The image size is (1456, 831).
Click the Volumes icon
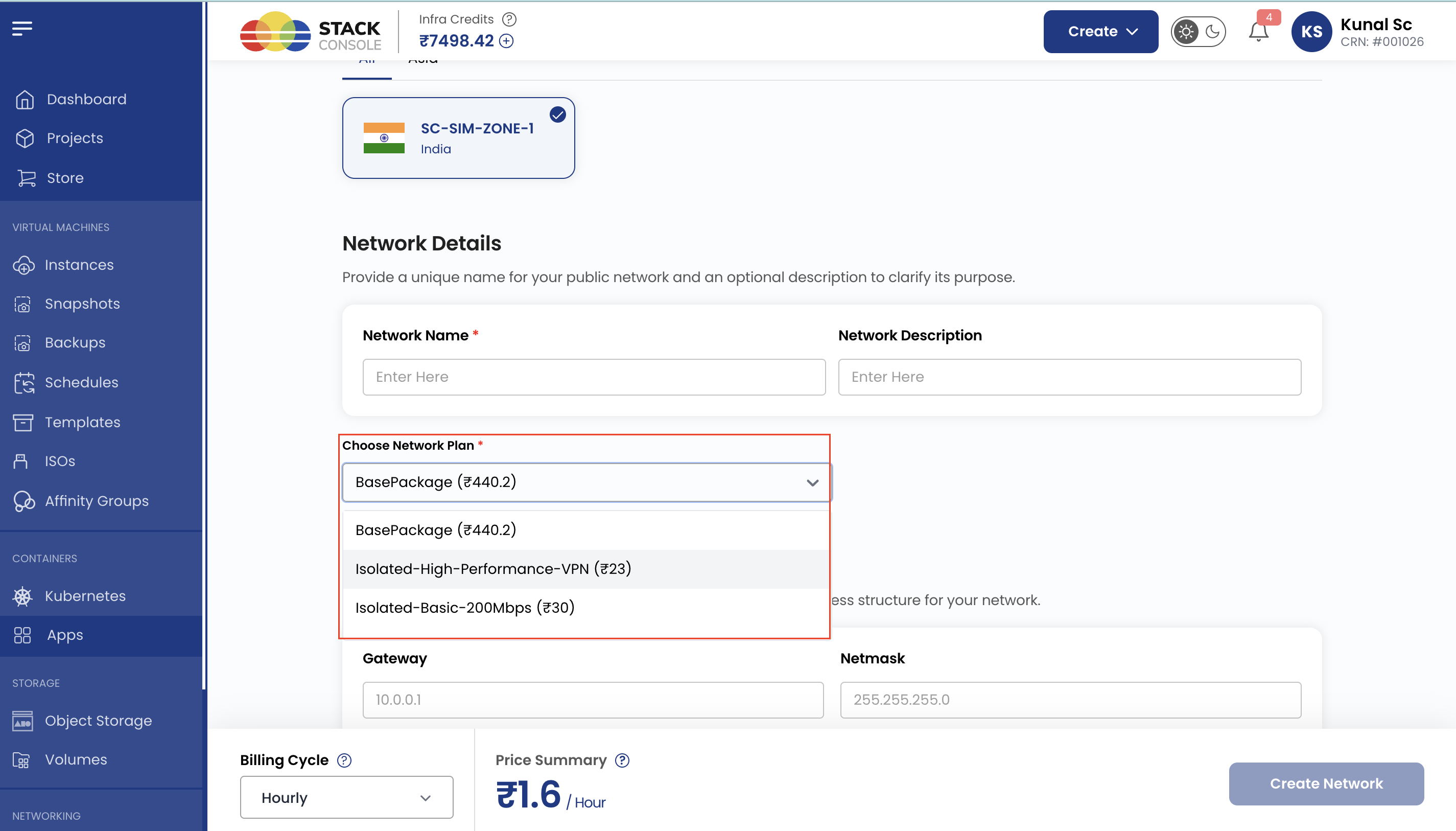pyautogui.click(x=21, y=759)
